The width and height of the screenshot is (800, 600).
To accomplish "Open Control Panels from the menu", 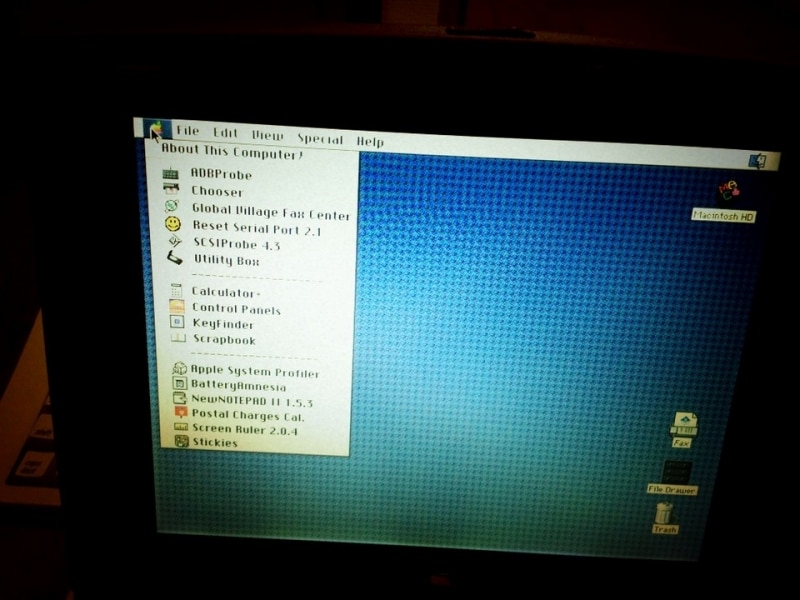I will 236,309.
